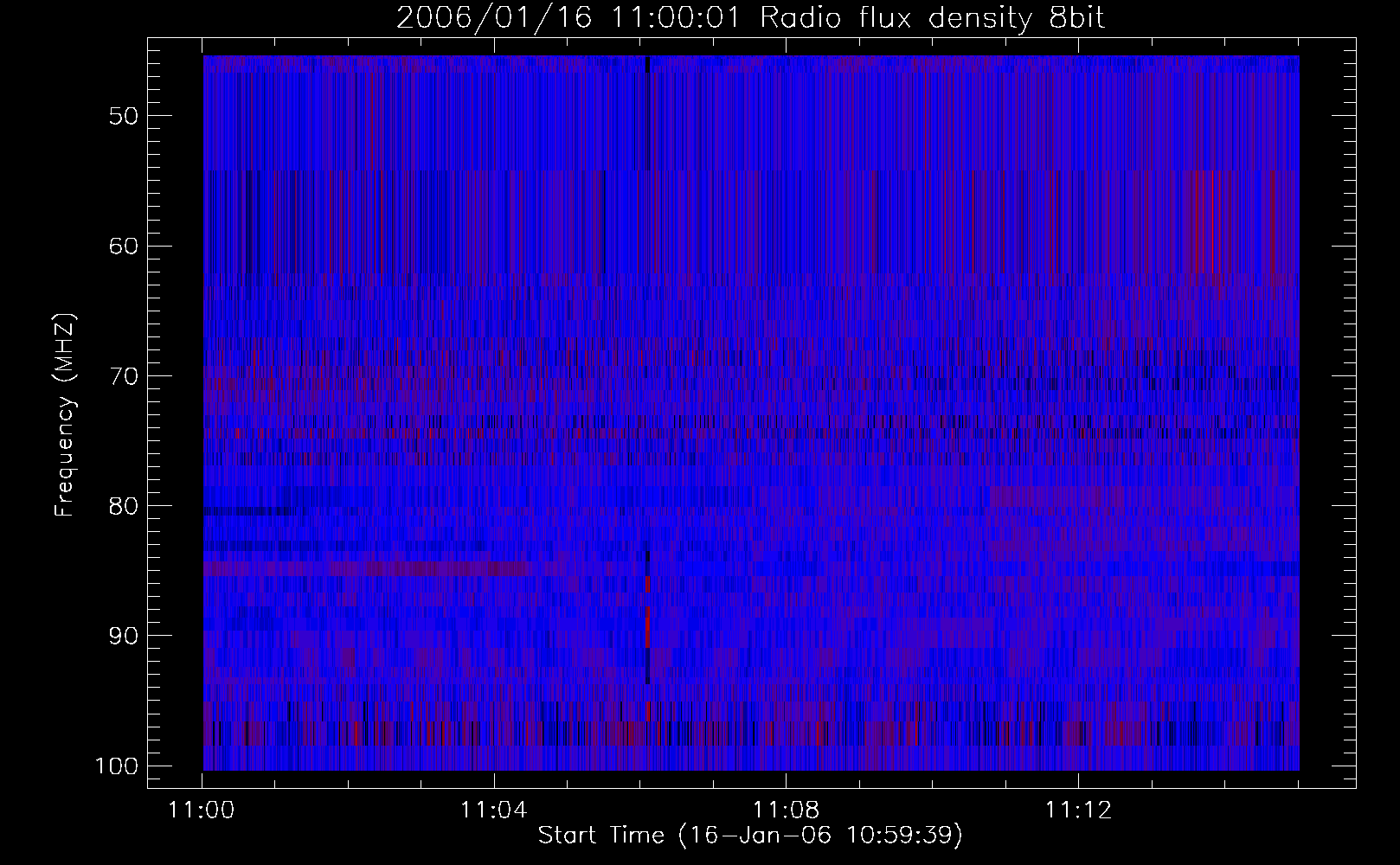This screenshot has width=1400, height=865.
Task: Click the 'Frequency (MHZ)' axis label
Action: pos(65,415)
